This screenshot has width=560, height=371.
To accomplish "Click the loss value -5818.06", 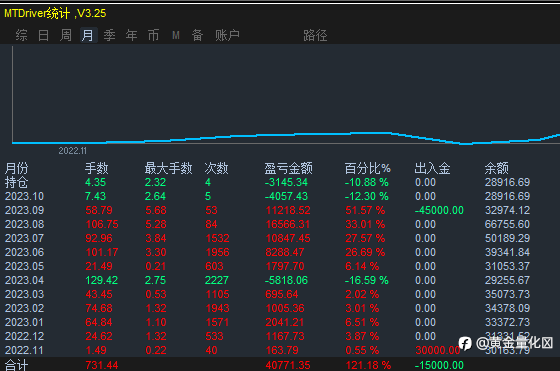I will (x=286, y=280).
